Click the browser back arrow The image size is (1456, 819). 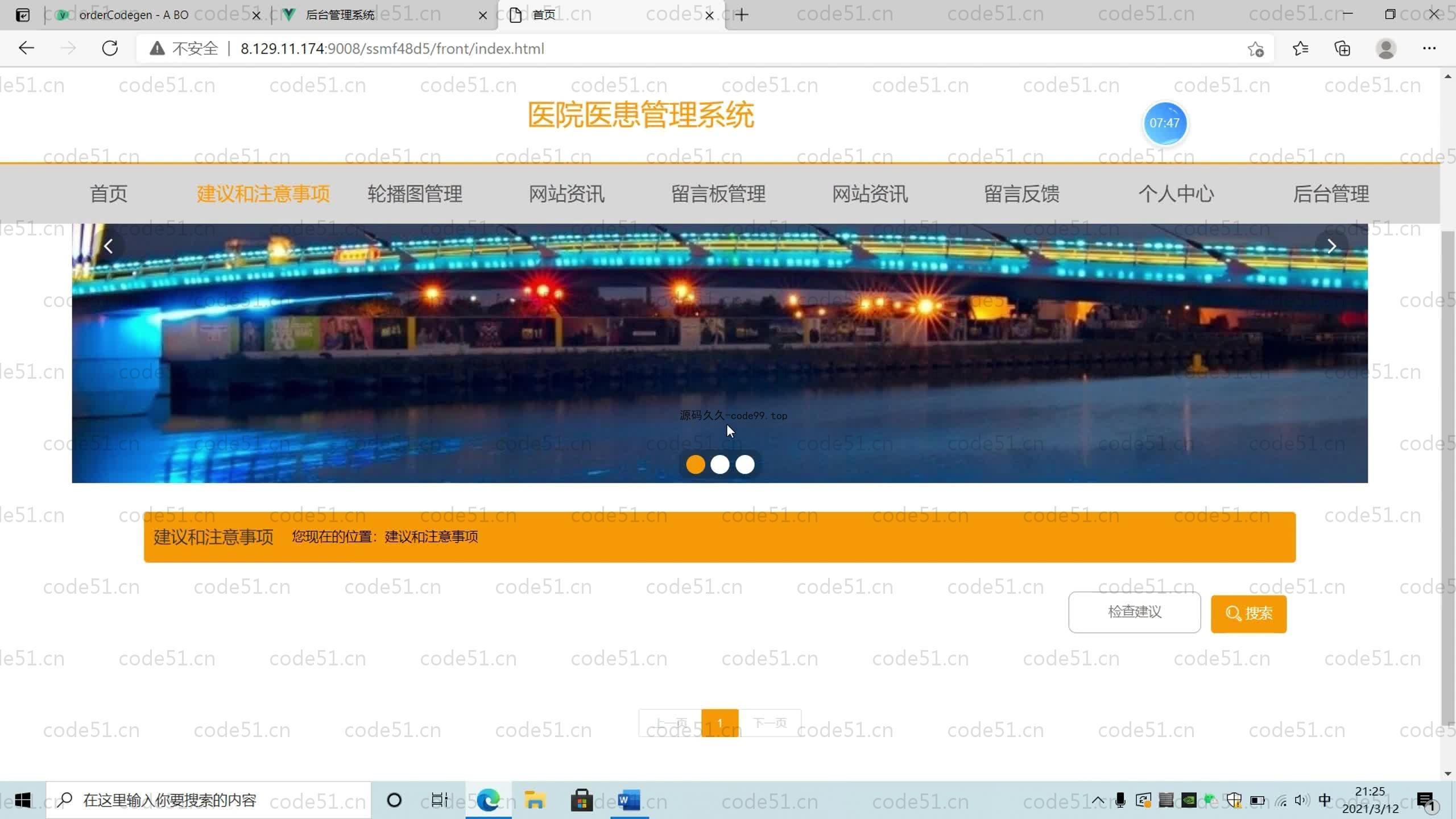[x=26, y=48]
